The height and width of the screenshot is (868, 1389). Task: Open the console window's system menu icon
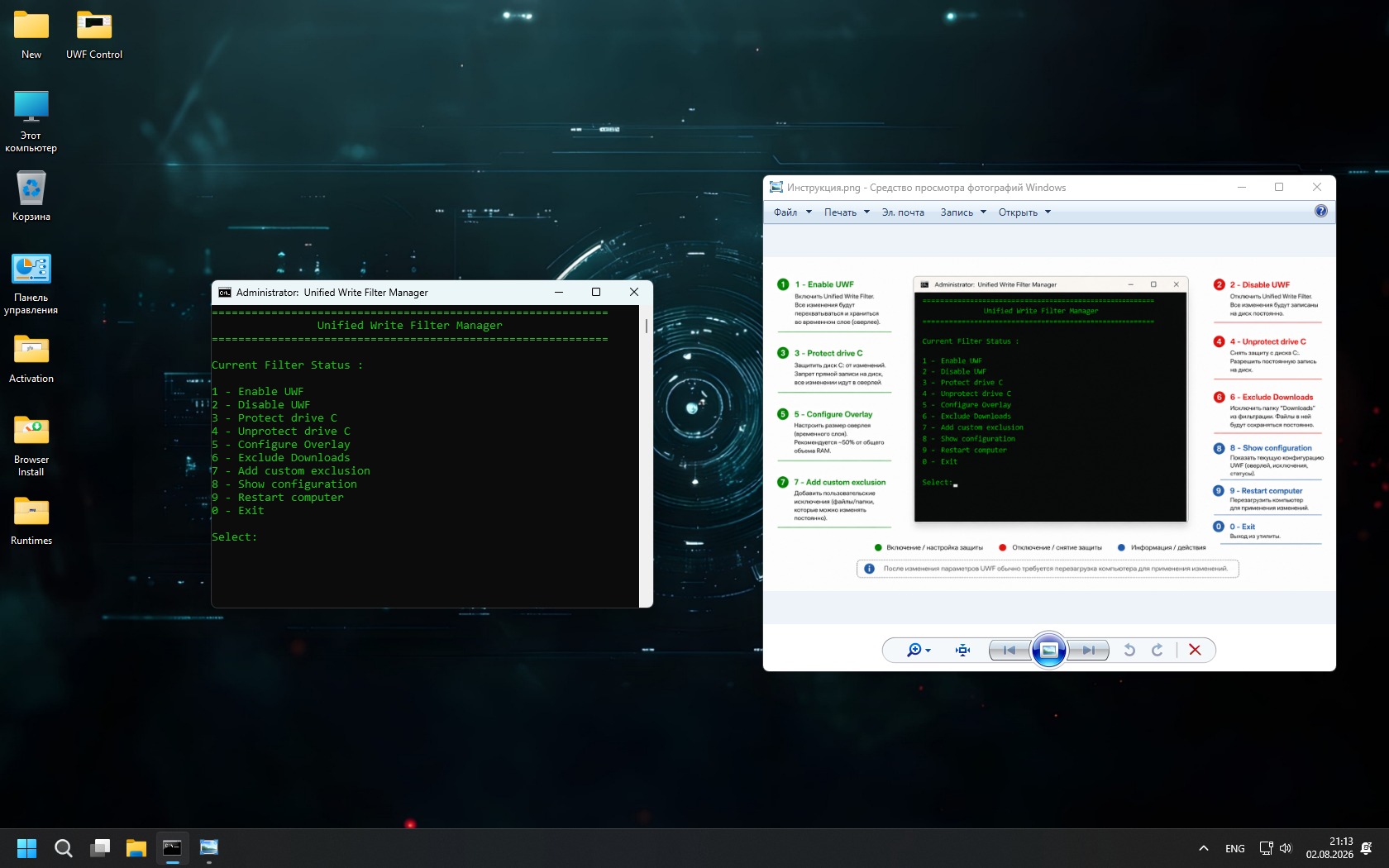pyautogui.click(x=224, y=293)
